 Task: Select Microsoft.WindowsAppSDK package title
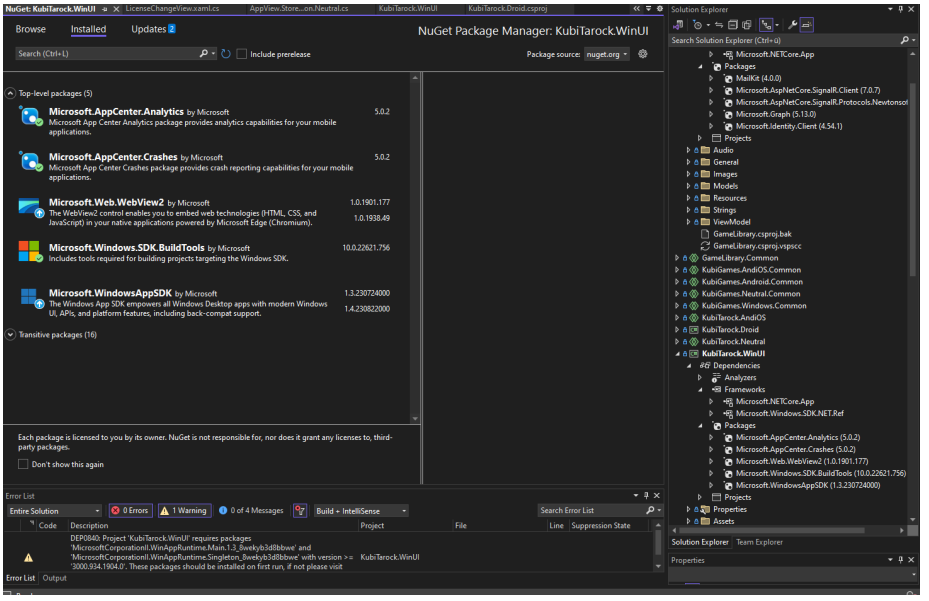point(110,293)
